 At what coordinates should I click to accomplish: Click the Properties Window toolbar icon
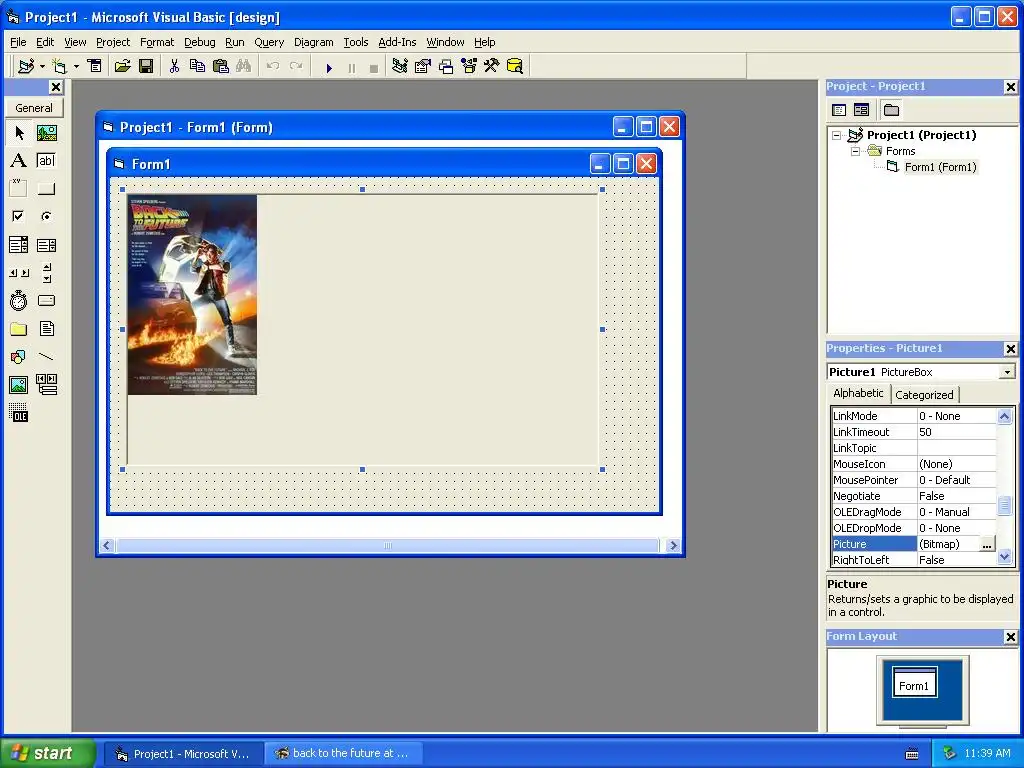pos(423,66)
